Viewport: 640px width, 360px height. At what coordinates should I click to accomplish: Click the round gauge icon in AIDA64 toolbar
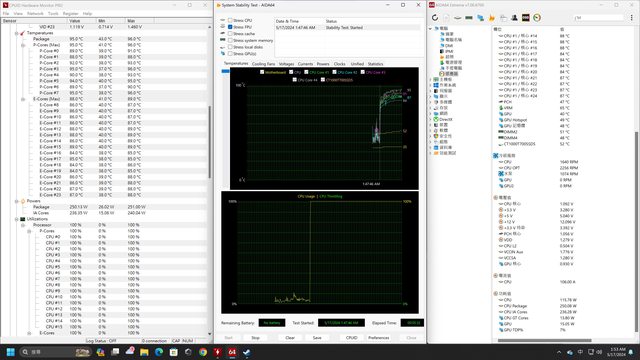tap(537, 18)
